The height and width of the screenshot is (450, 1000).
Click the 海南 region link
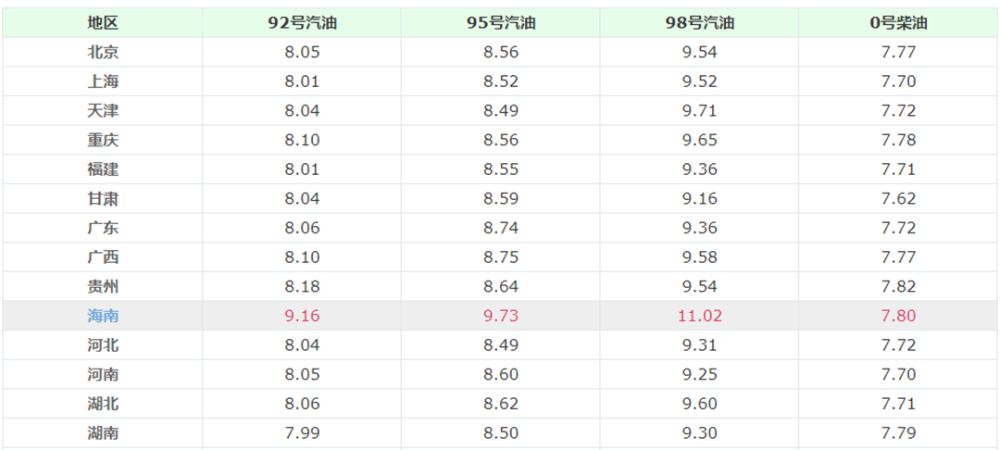(103, 316)
